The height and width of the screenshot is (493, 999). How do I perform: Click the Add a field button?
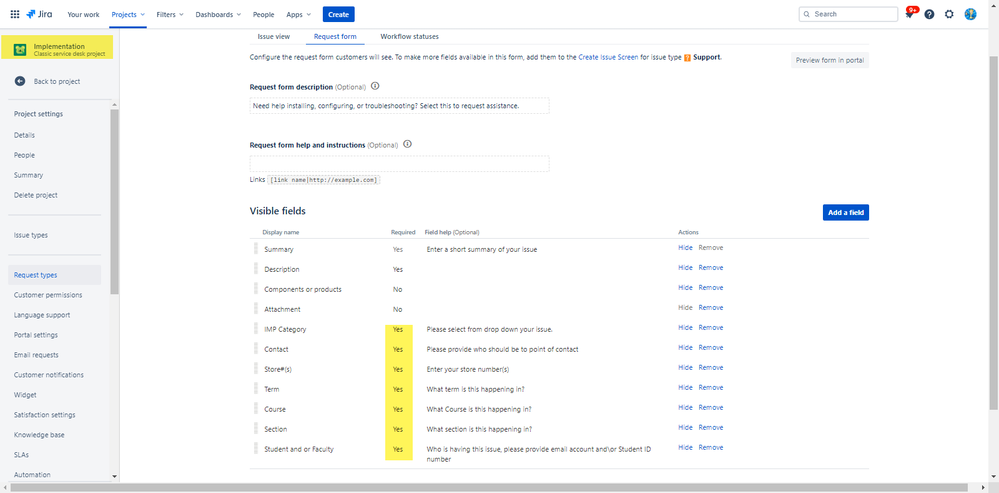coord(845,212)
